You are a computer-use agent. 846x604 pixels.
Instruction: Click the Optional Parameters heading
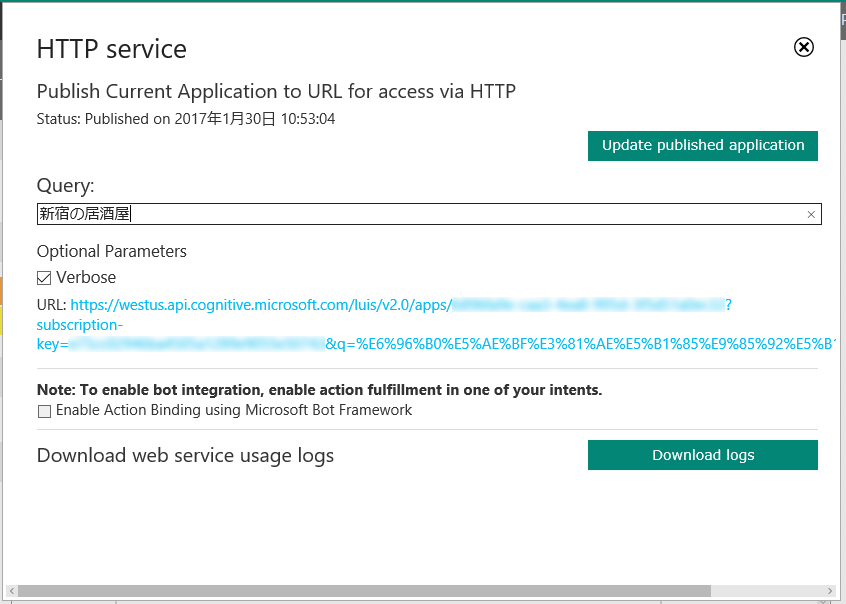click(111, 251)
